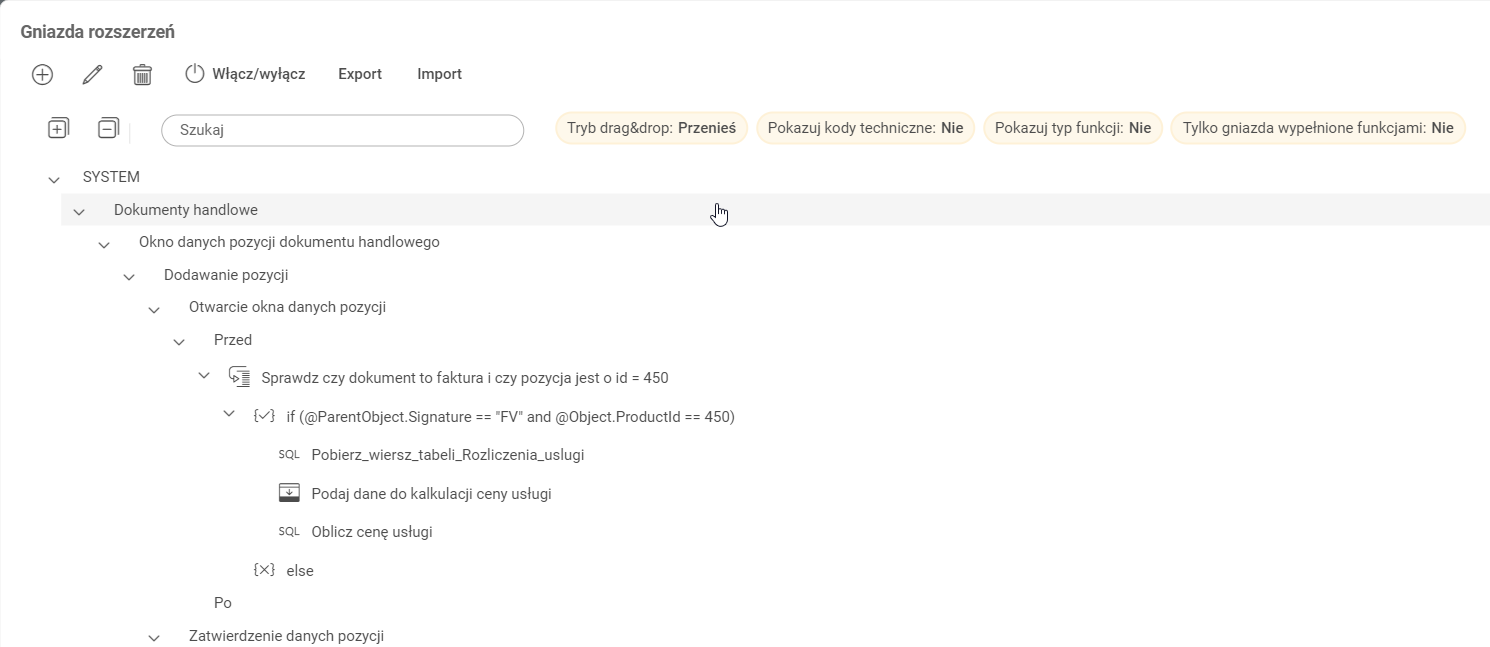This screenshot has width=1490, height=647.
Task: Click the expand all tree icon
Action: (x=58, y=128)
